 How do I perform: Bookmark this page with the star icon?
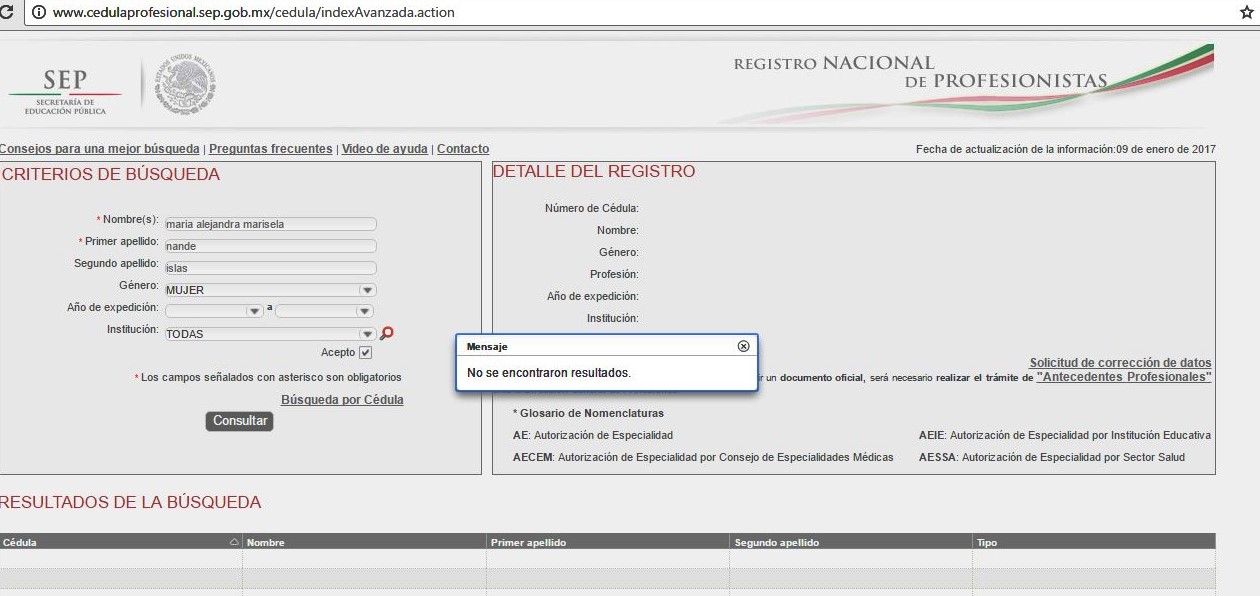click(x=1246, y=13)
